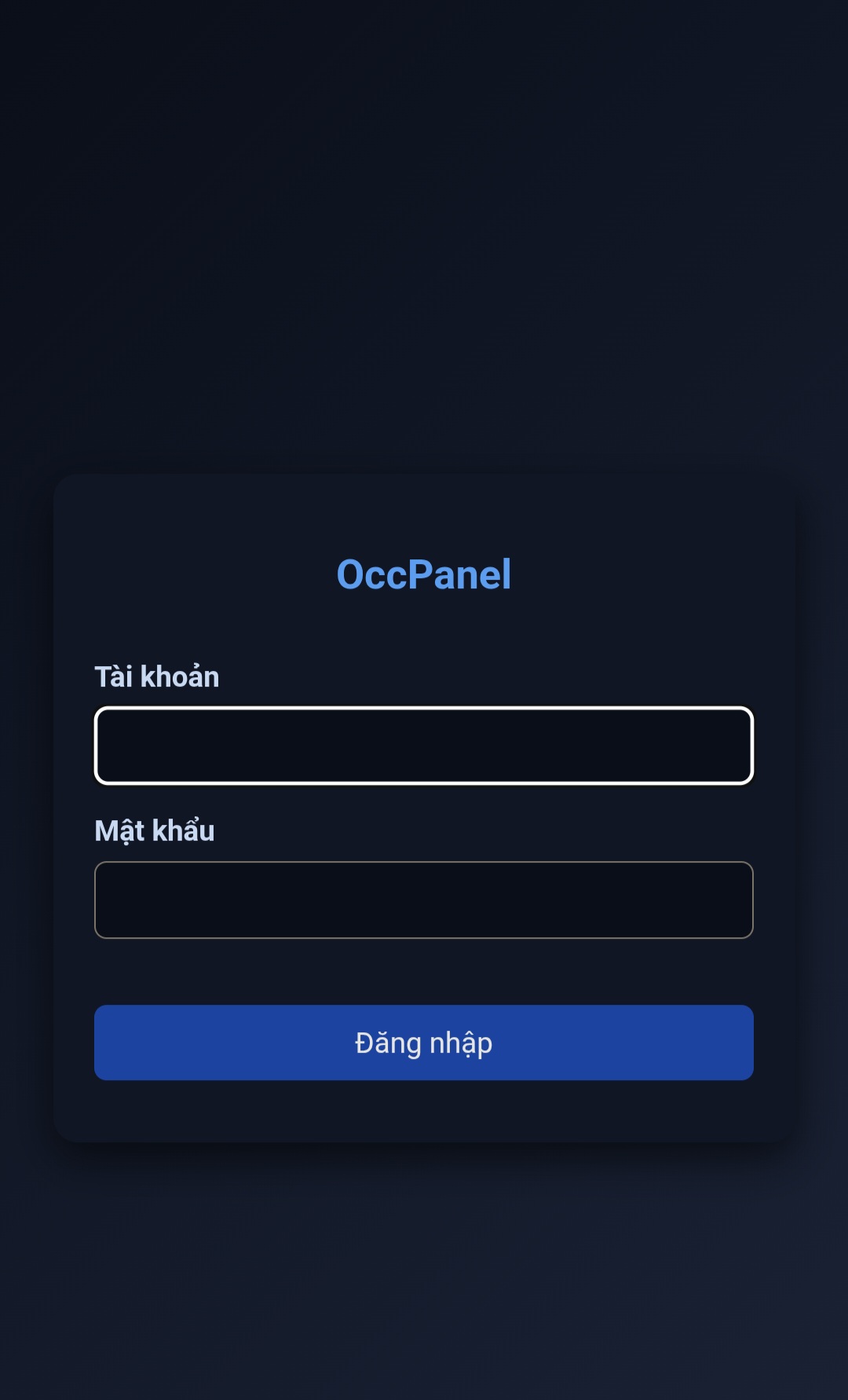Viewport: 848px width, 1400px height.
Task: Click the Tài khoản label
Action: pos(157,676)
